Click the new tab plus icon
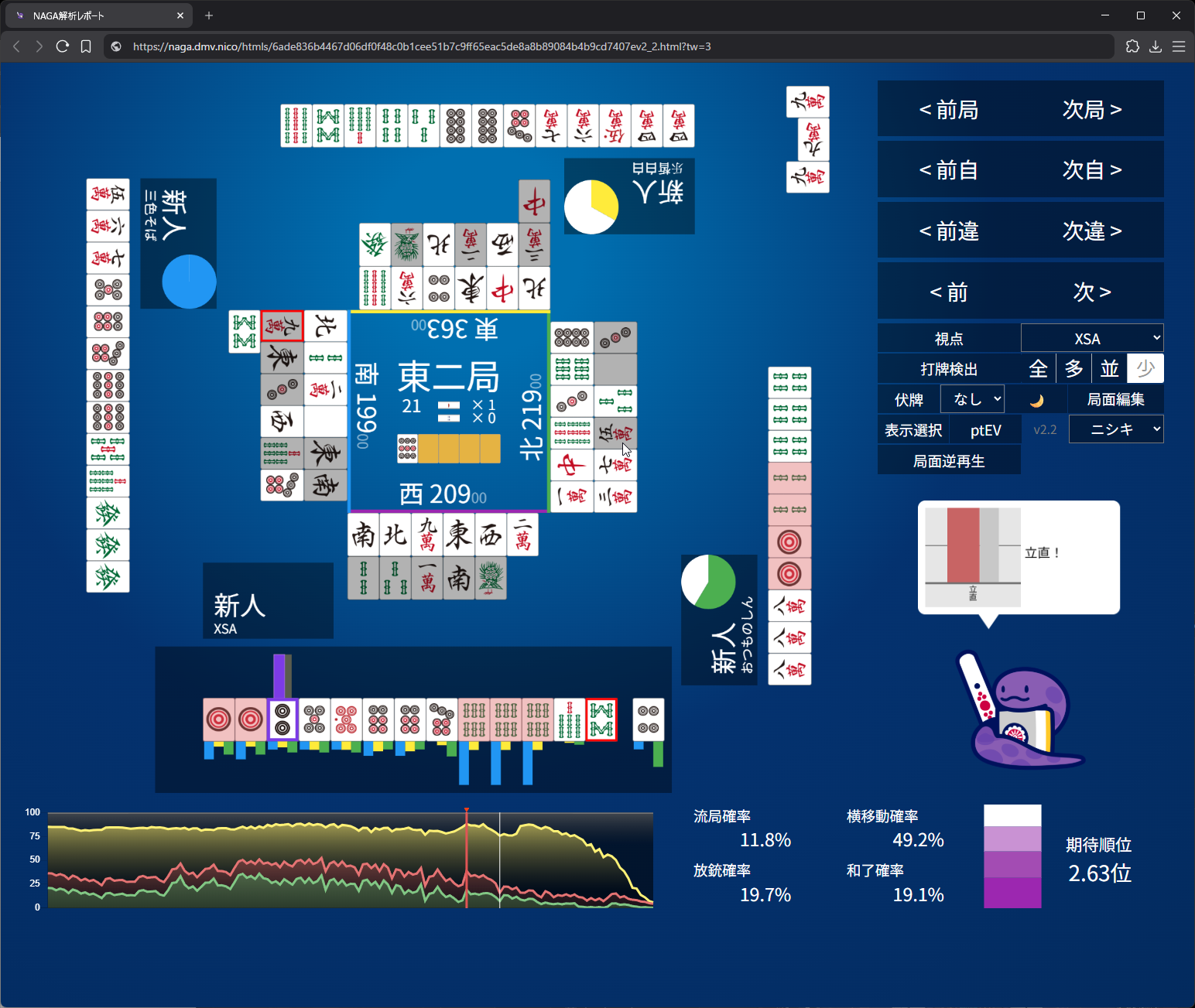 coord(209,15)
